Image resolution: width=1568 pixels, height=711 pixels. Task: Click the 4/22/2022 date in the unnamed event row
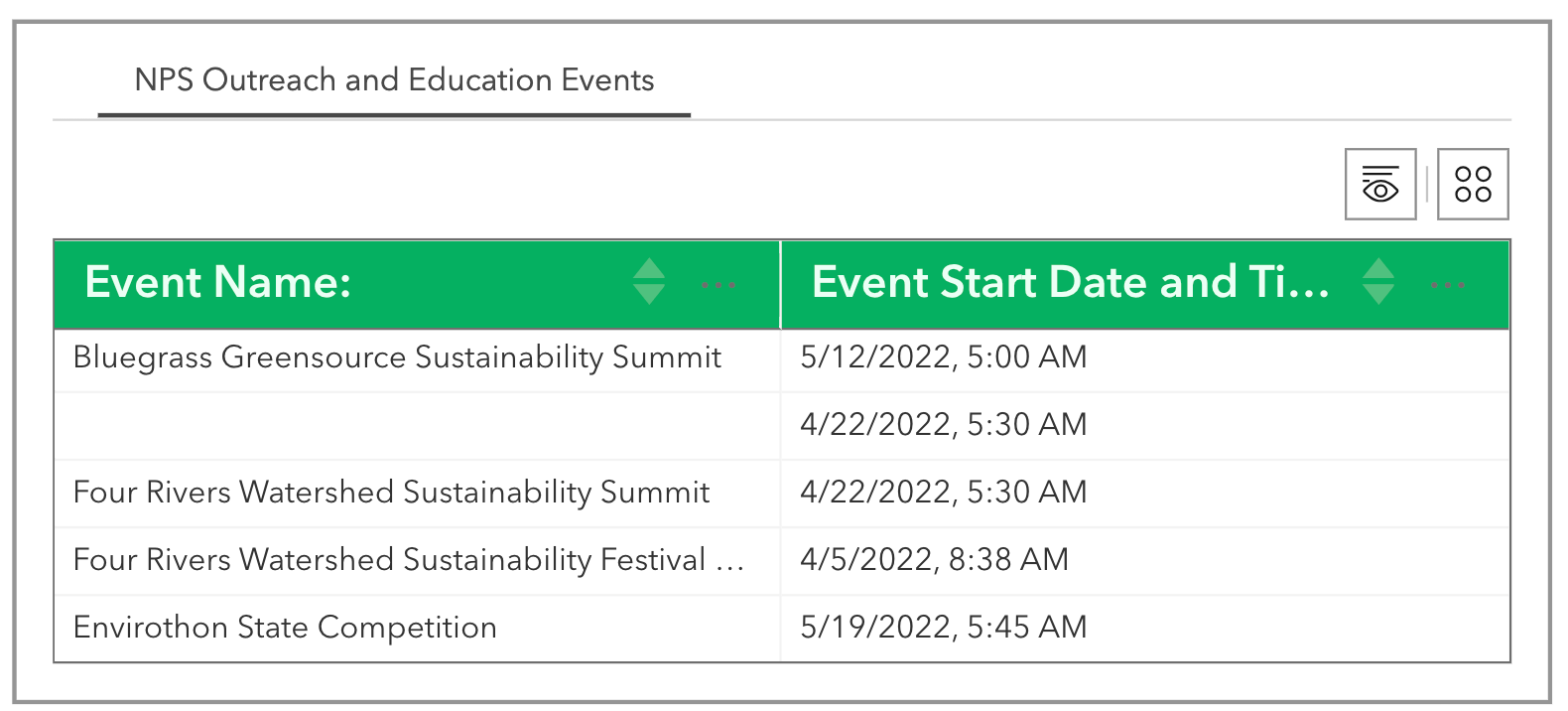coord(944,425)
